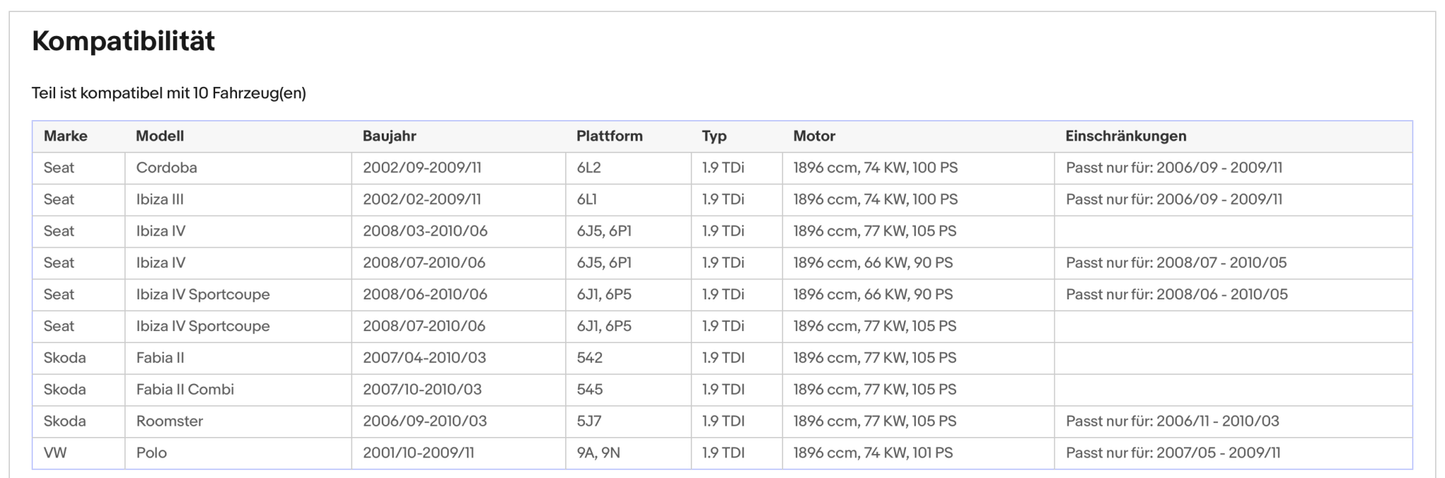1445x478 pixels.
Task: Select the Einschränkungen column header
Action: tap(1126, 136)
